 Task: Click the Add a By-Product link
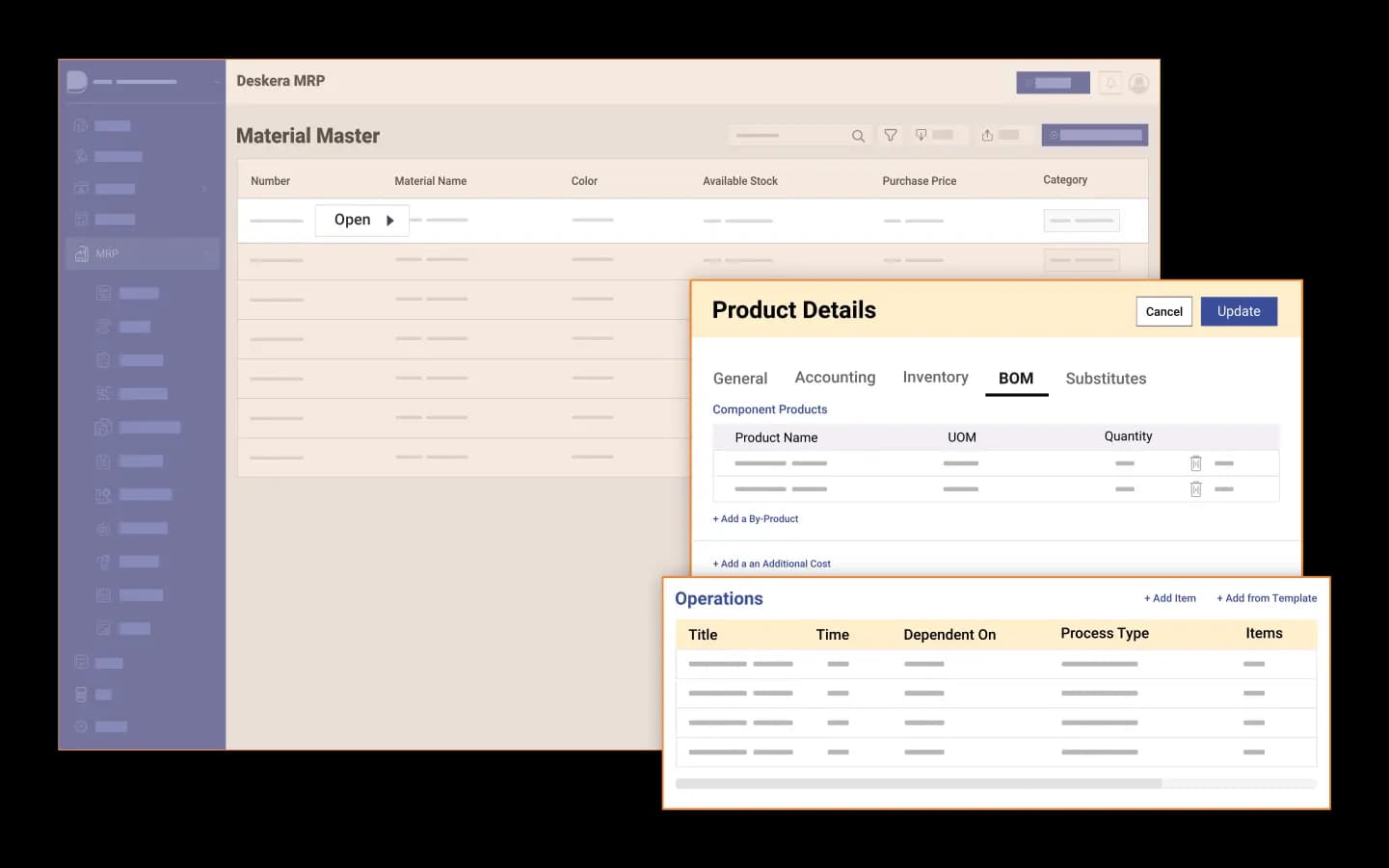point(756,519)
